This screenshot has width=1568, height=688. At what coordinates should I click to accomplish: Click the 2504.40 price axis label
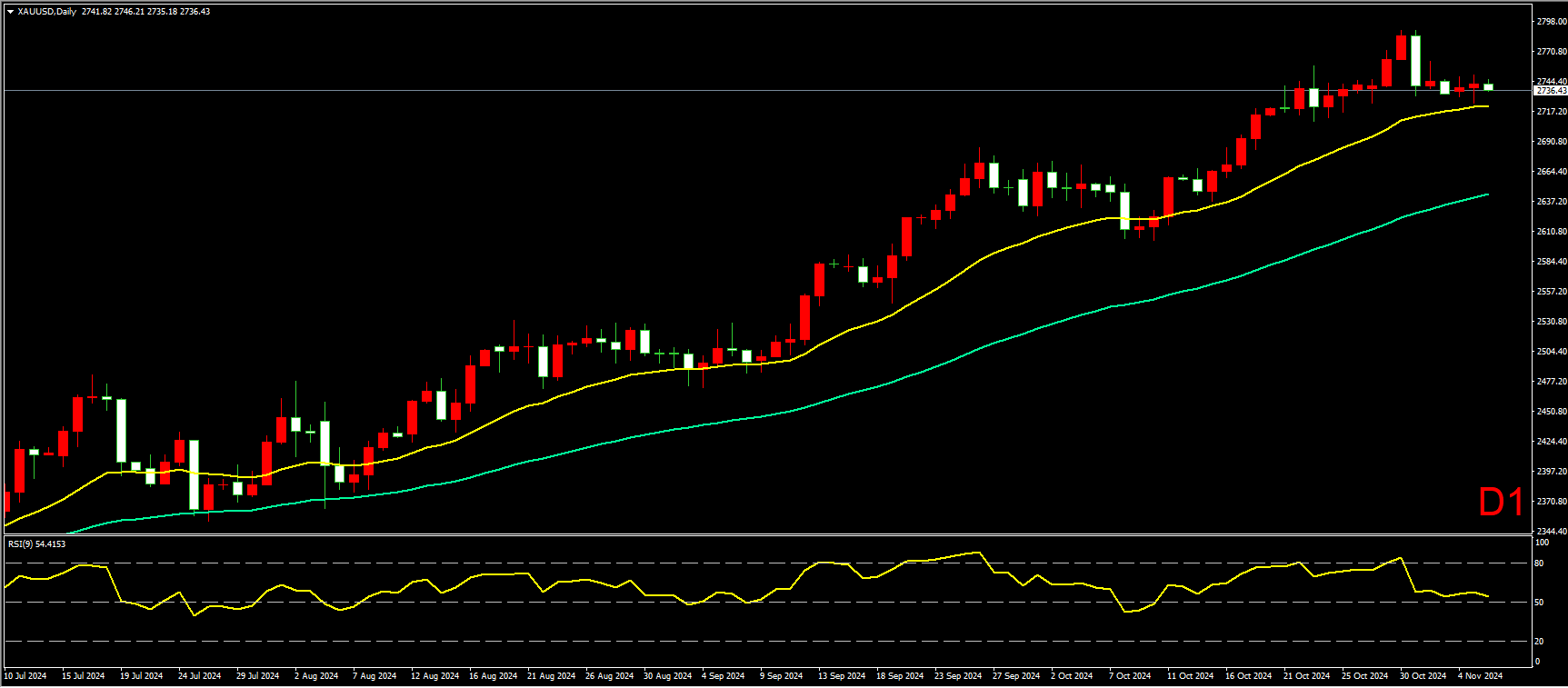coord(1552,352)
